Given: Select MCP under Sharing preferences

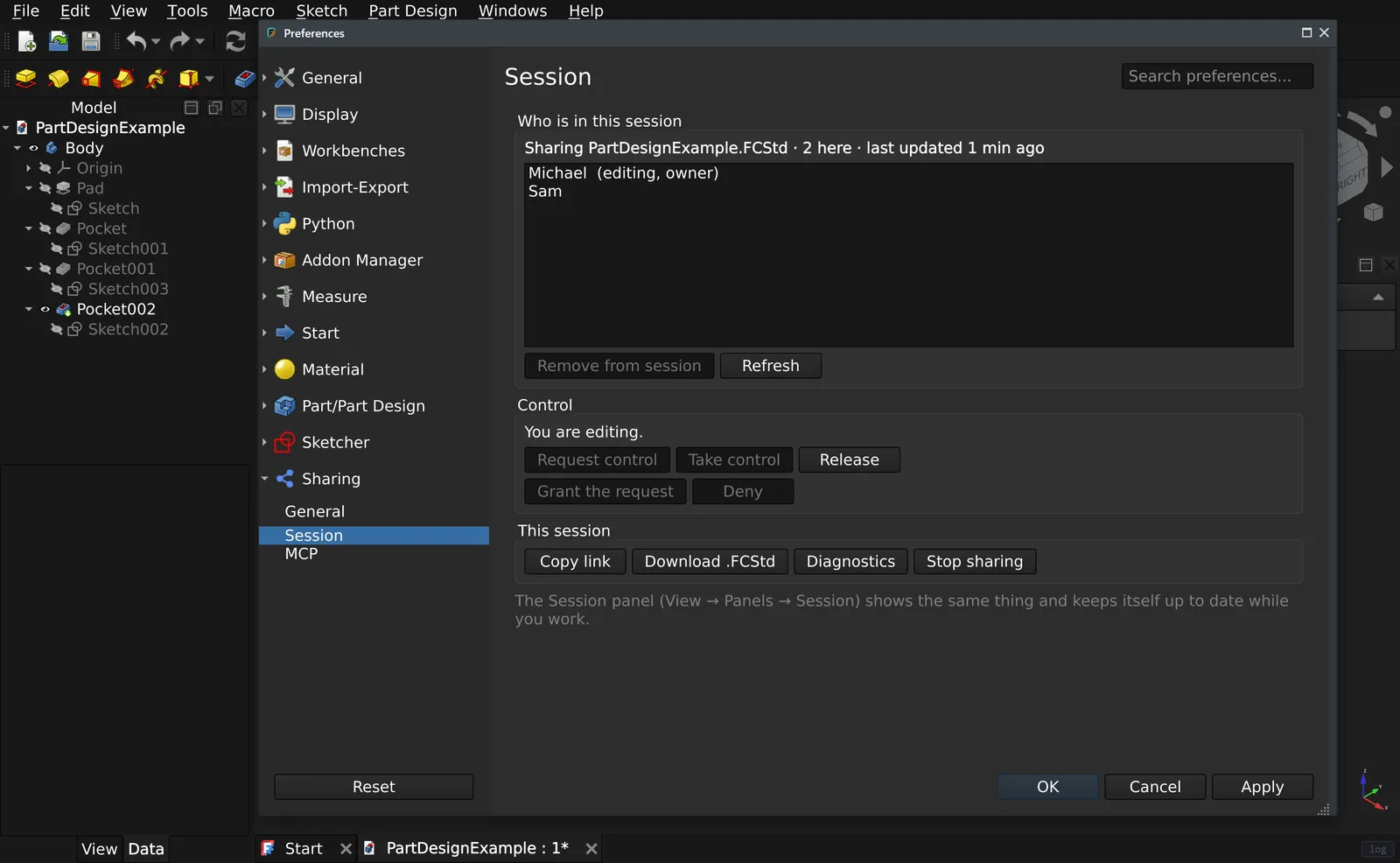Looking at the screenshot, I should point(301,554).
